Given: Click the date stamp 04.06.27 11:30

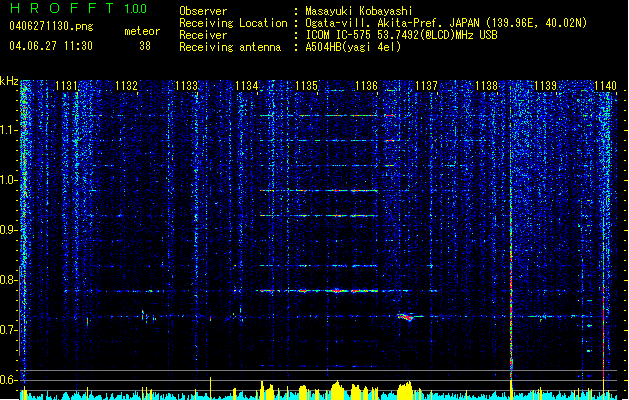Looking at the screenshot, I should 51,46.
